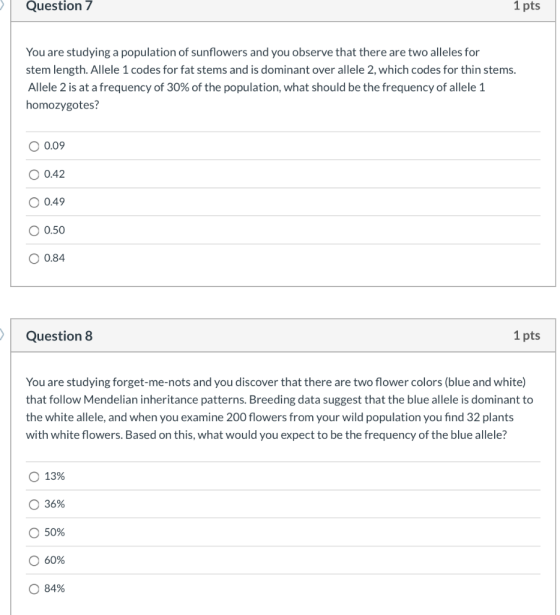560x615 pixels.
Task: Click the 1 pts label on Question 7
Action: pos(527,5)
